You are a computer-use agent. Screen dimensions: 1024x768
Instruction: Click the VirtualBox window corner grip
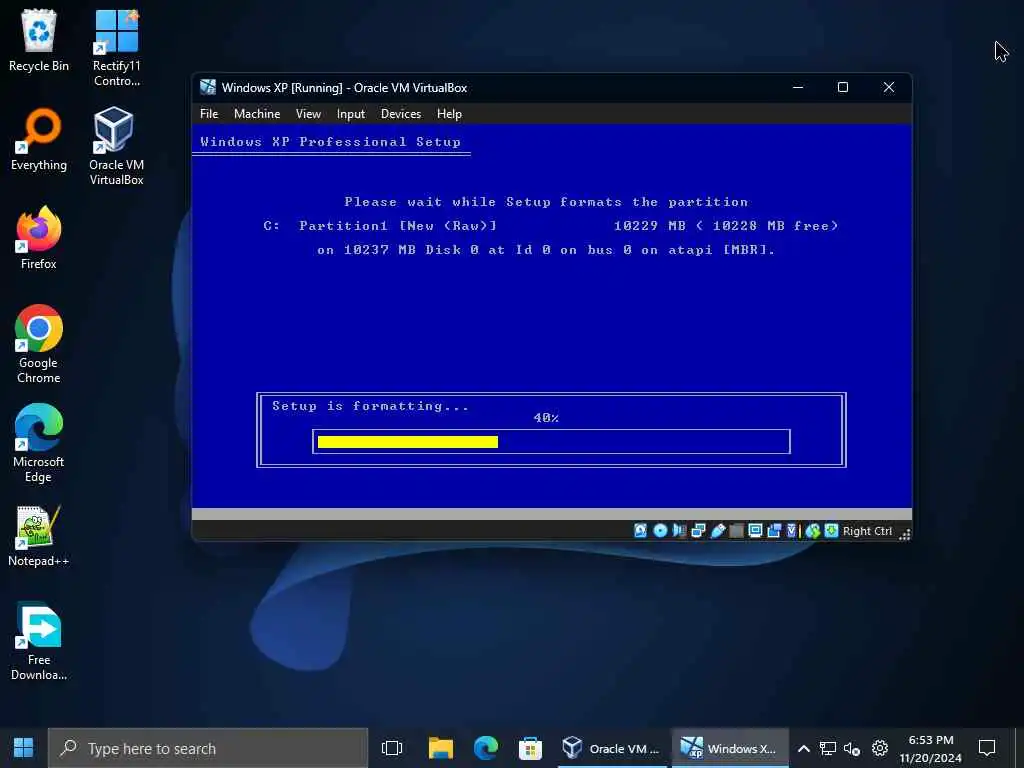[x=904, y=534]
